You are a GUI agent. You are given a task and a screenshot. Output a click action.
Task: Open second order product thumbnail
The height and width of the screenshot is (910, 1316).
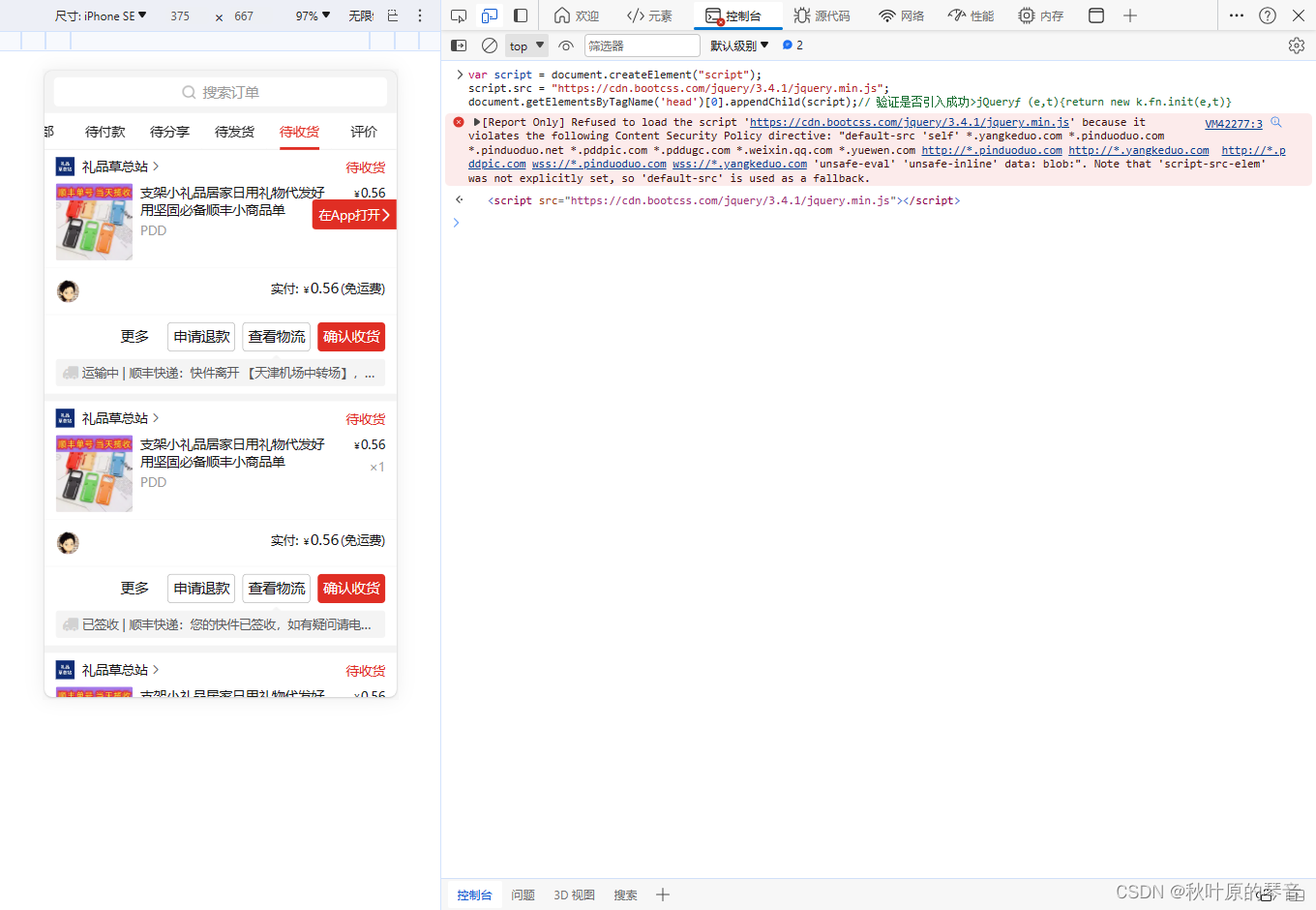(94, 473)
